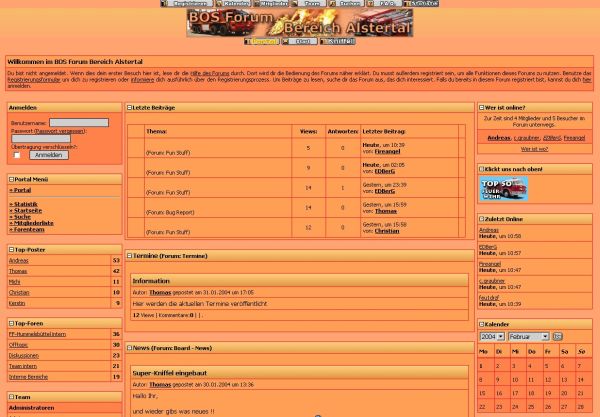Collapse the Wer ist online box

click(x=480, y=107)
